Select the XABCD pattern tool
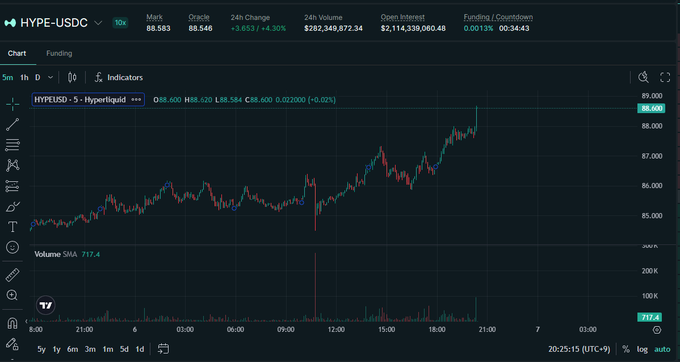The width and height of the screenshot is (680, 362). (x=13, y=165)
